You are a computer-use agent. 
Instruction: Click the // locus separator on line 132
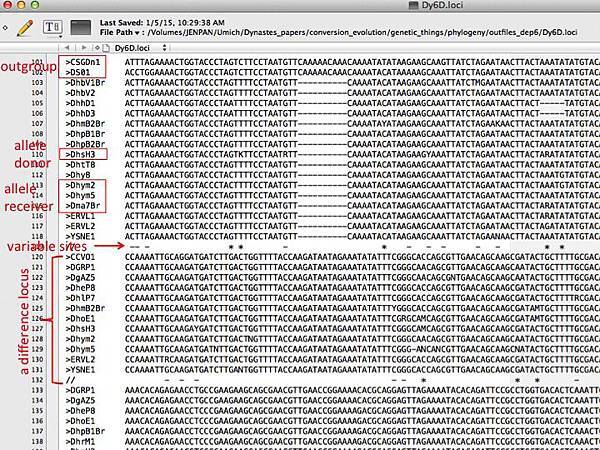[x=70, y=380]
